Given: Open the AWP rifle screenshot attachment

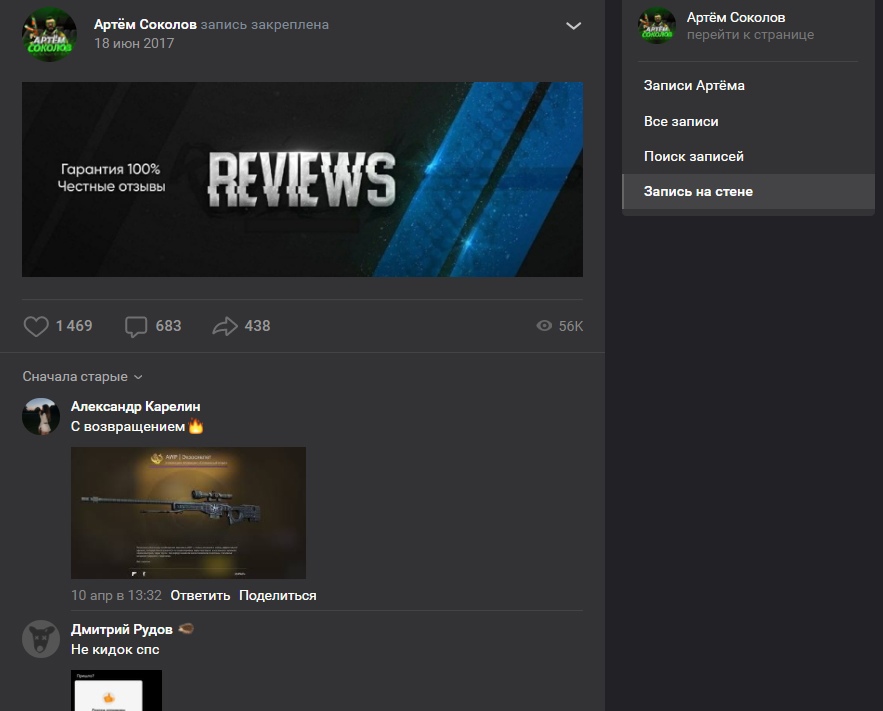Looking at the screenshot, I should pyautogui.click(x=188, y=512).
